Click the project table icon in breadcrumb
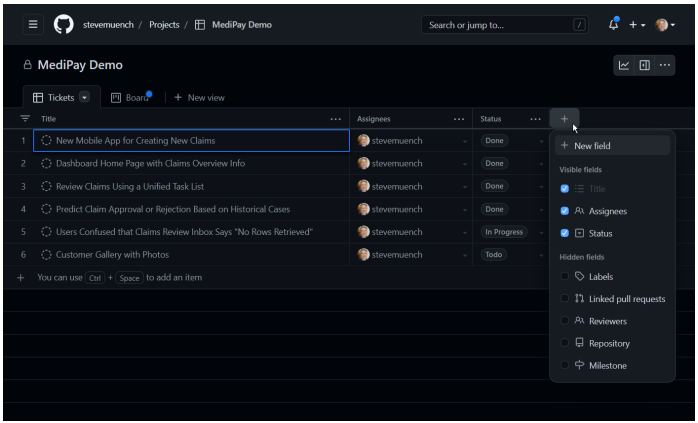The width and height of the screenshot is (698, 423). click(200, 25)
